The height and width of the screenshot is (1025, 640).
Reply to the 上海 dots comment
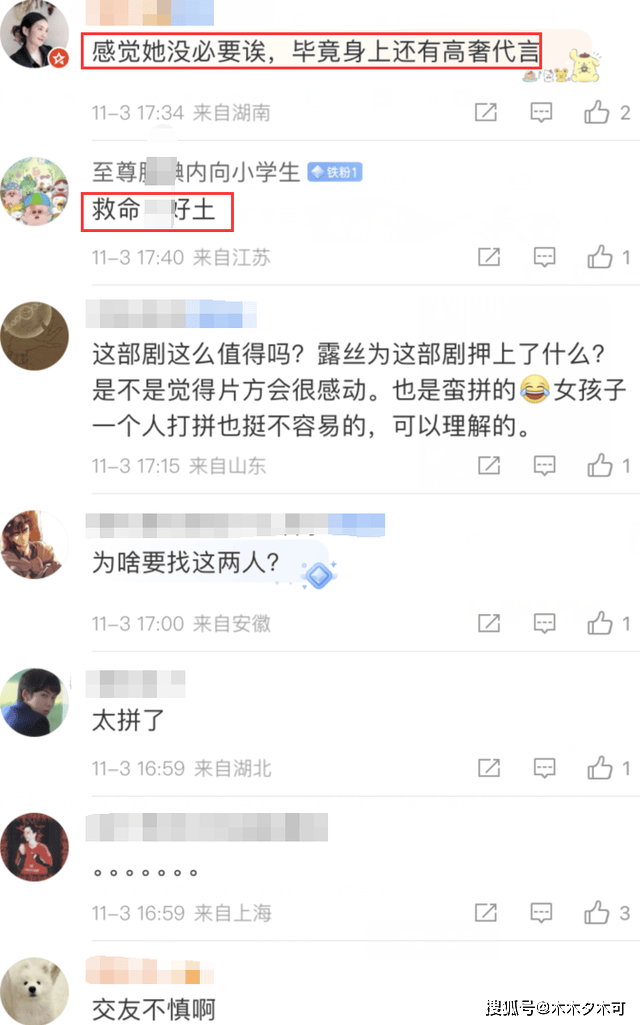pyautogui.click(x=541, y=913)
